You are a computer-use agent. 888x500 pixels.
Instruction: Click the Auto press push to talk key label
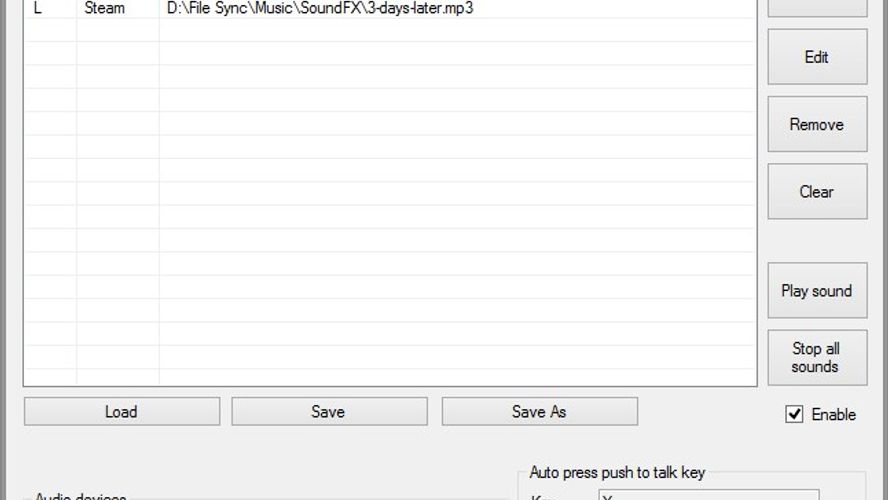pos(617,472)
